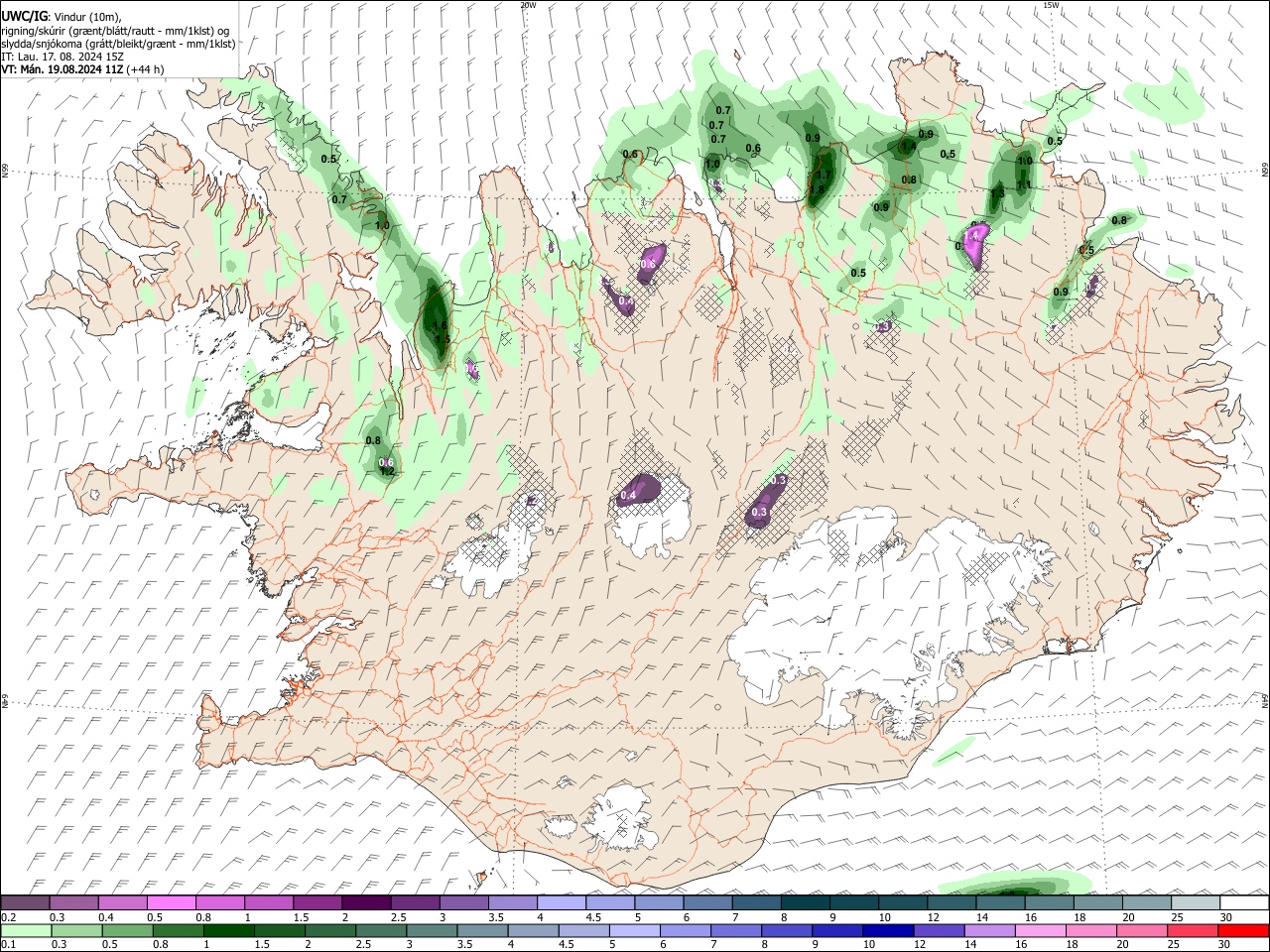The image size is (1270, 952).
Task: Click the 'slydda/snjókoma' legend description line
Action: tap(118, 44)
